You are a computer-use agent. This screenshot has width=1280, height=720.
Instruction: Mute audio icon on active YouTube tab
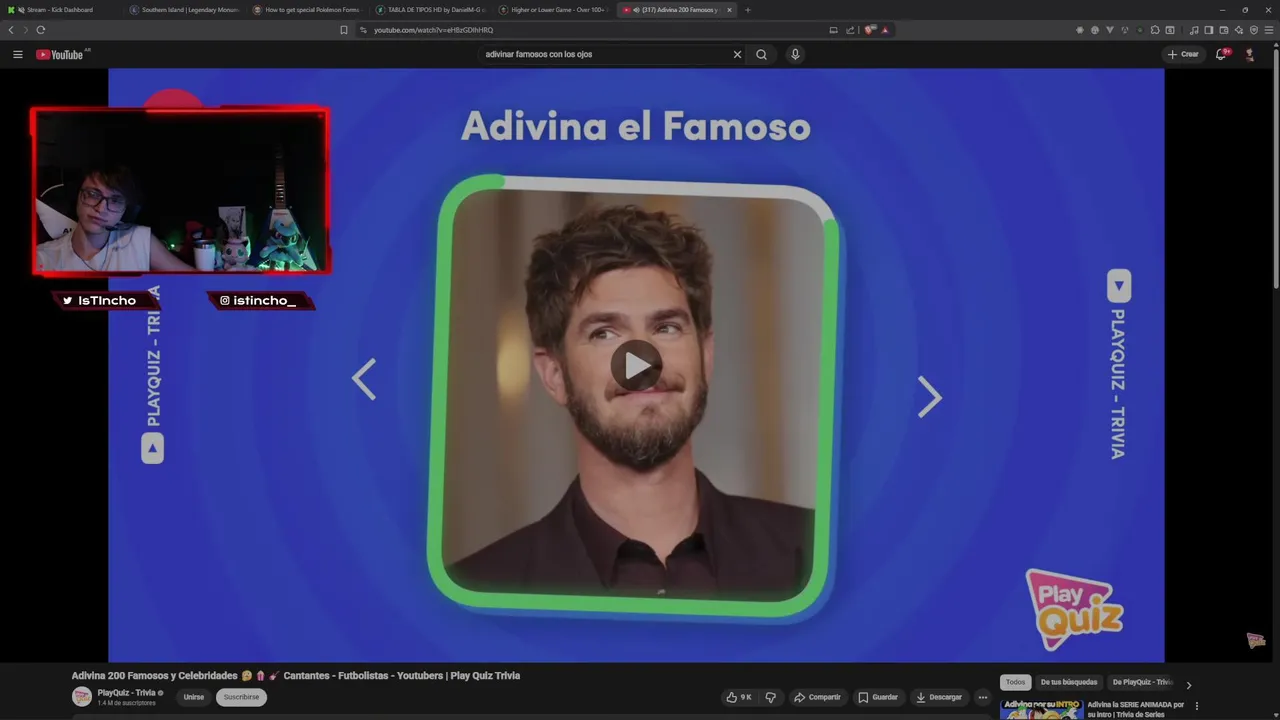coord(637,10)
